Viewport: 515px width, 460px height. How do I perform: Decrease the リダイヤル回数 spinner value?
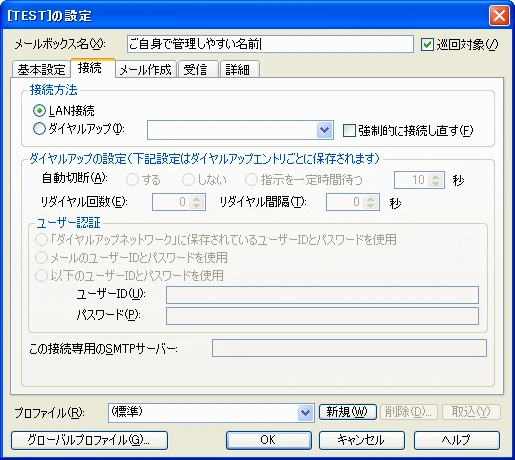point(197,206)
